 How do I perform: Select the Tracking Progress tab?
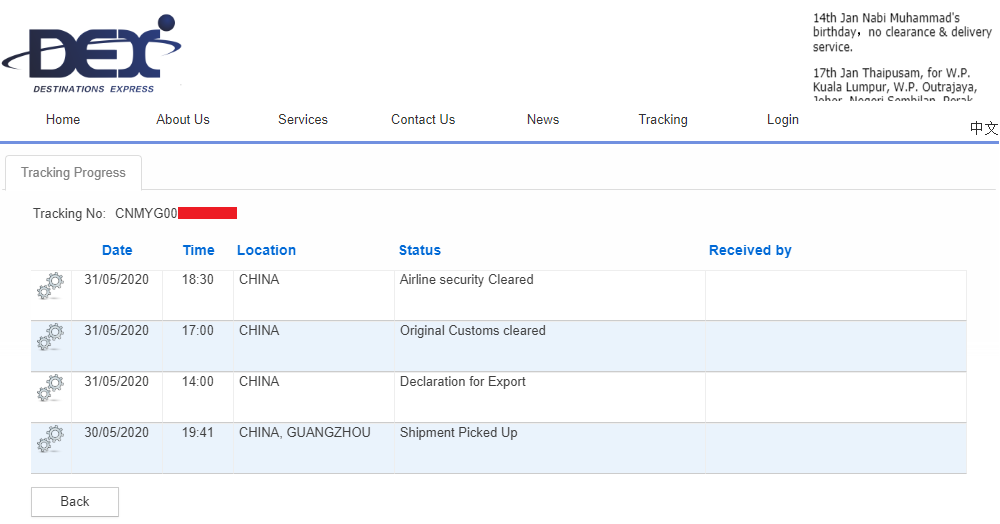click(x=73, y=172)
